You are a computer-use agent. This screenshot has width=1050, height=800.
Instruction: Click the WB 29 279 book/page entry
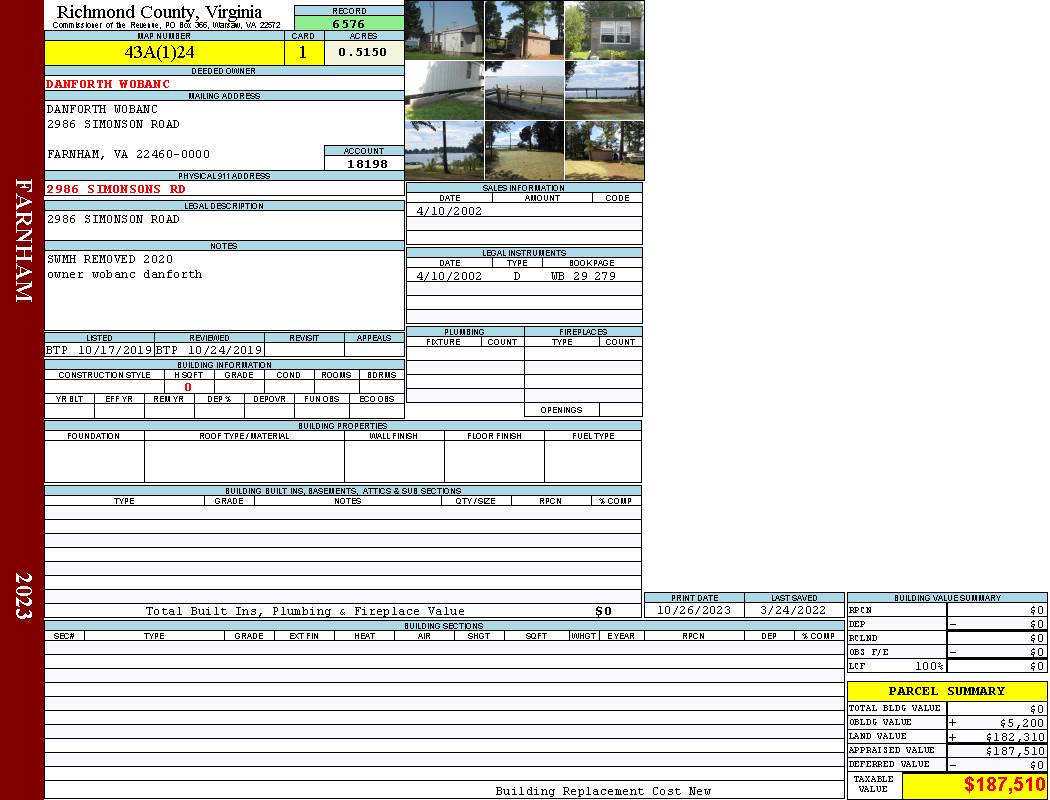click(583, 275)
